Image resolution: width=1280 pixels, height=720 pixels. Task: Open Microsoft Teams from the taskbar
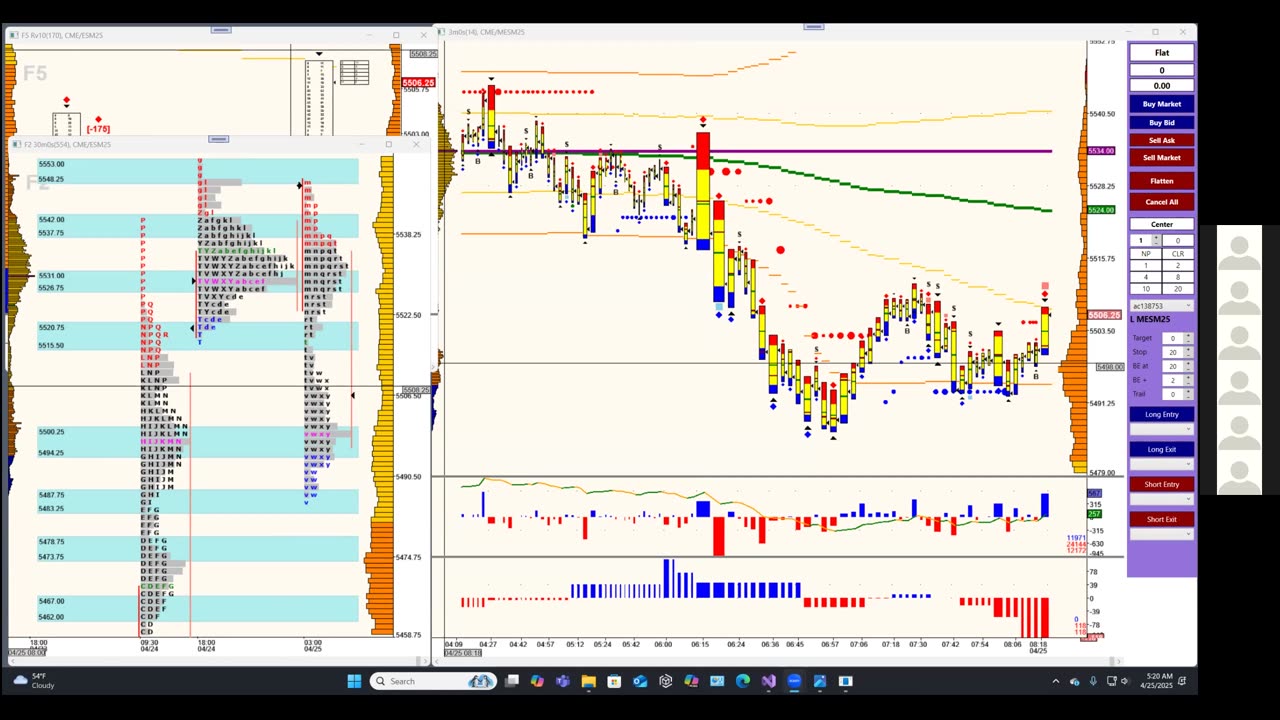coord(562,681)
